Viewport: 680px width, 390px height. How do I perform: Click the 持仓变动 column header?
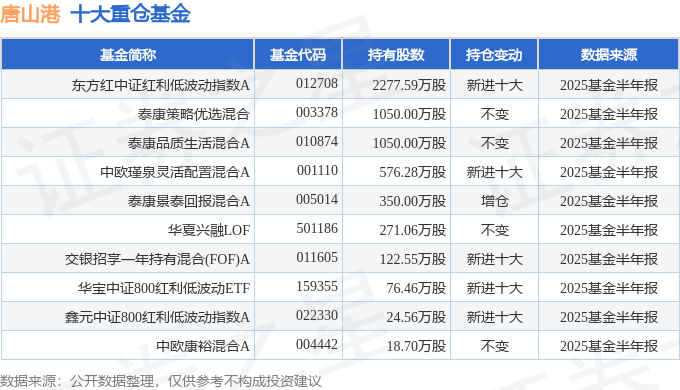494,55
